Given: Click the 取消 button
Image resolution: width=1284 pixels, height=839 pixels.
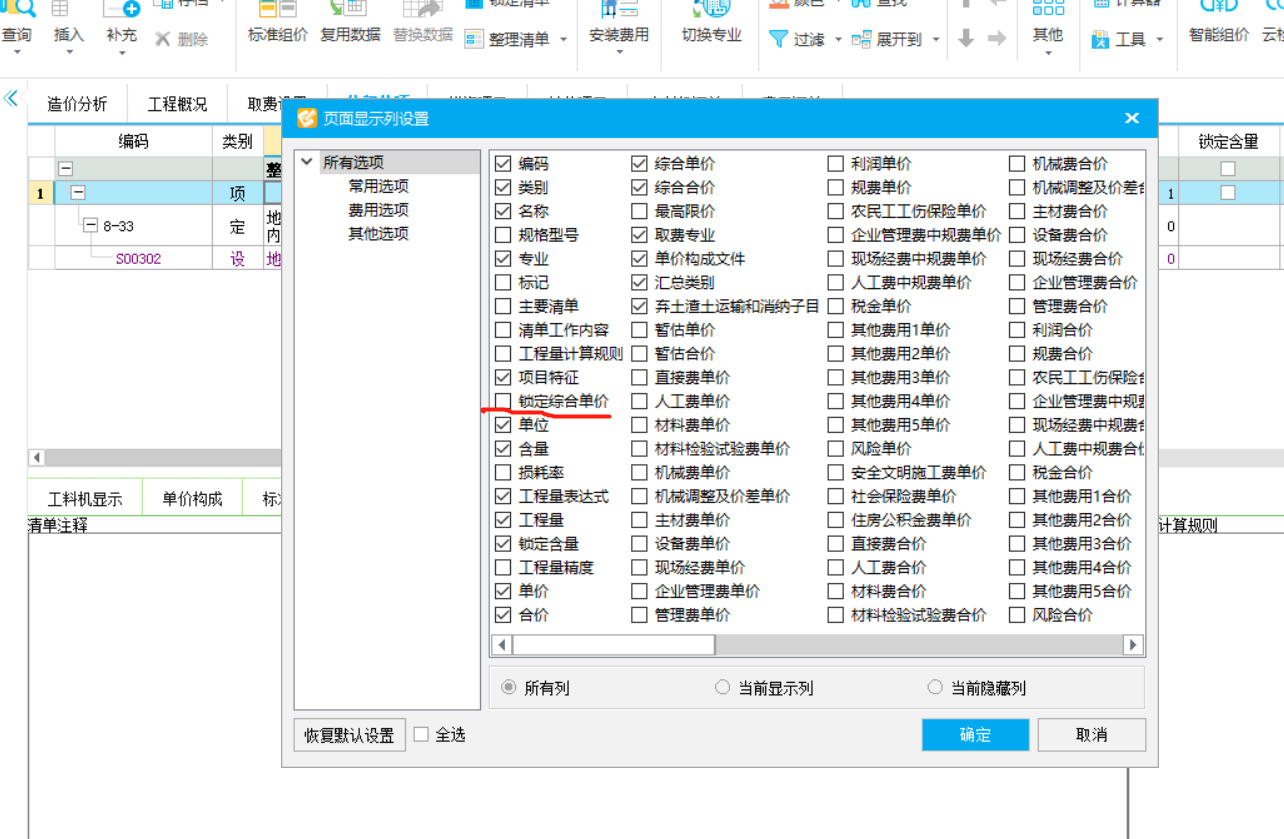Looking at the screenshot, I should click(x=1092, y=735).
